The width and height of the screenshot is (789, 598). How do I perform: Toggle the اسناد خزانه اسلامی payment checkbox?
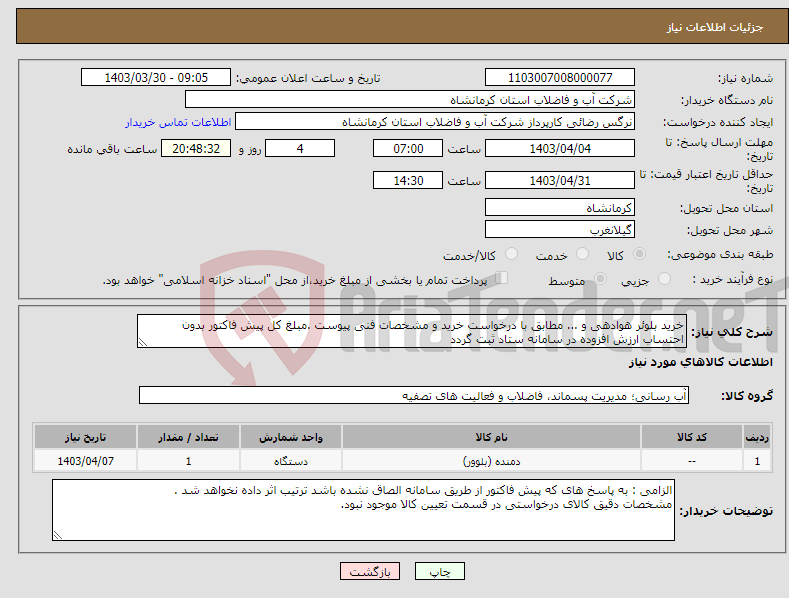(x=502, y=278)
